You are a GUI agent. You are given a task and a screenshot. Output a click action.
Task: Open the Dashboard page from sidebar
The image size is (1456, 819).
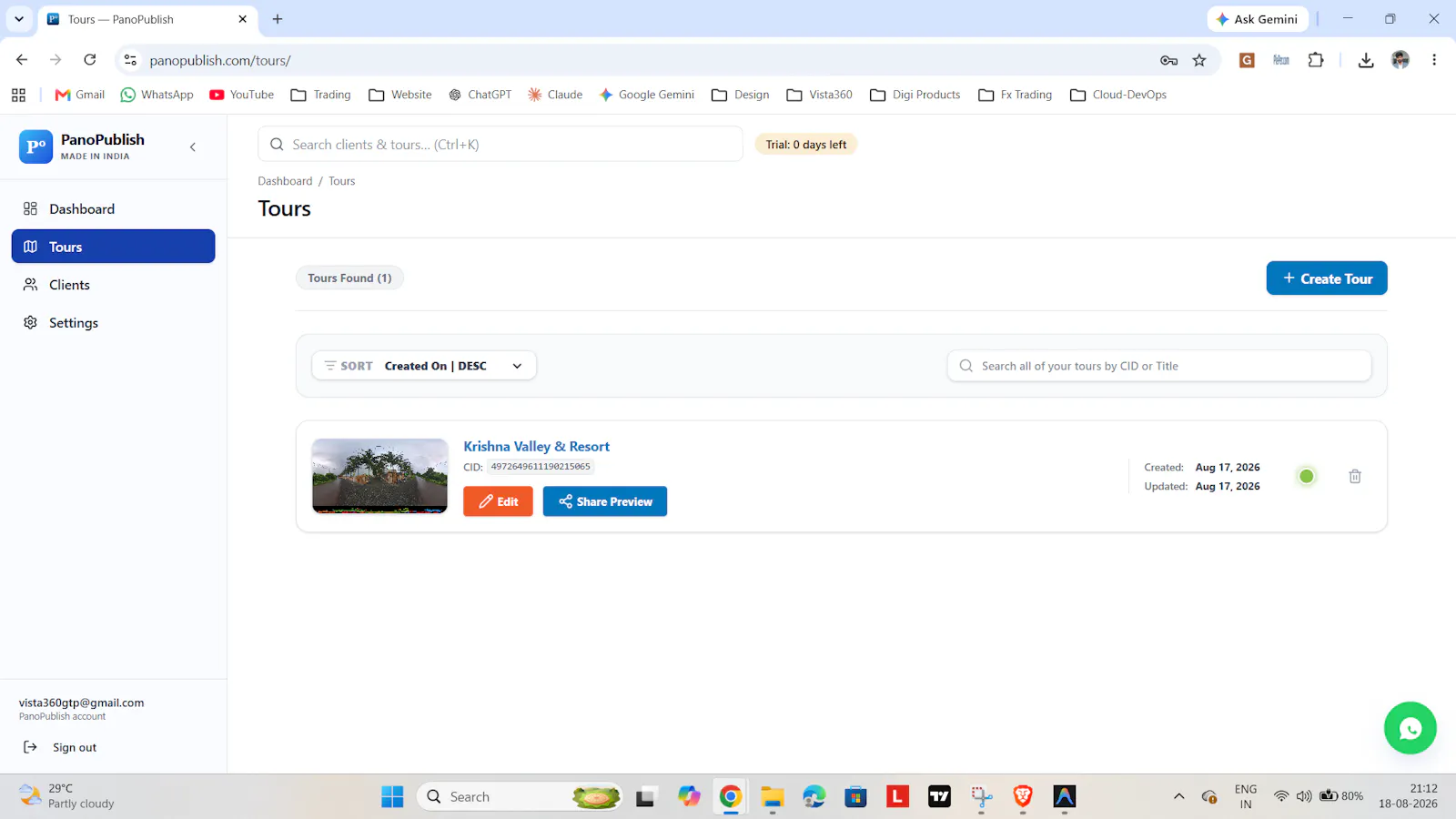(x=113, y=208)
